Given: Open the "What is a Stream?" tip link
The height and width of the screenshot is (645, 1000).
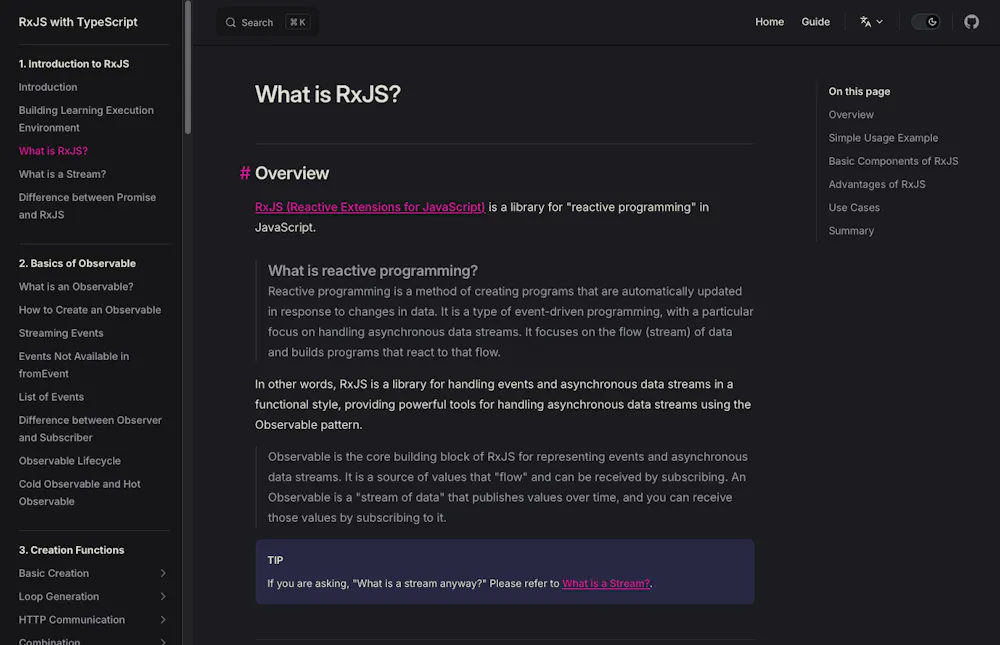Looking at the screenshot, I should (x=606, y=584).
